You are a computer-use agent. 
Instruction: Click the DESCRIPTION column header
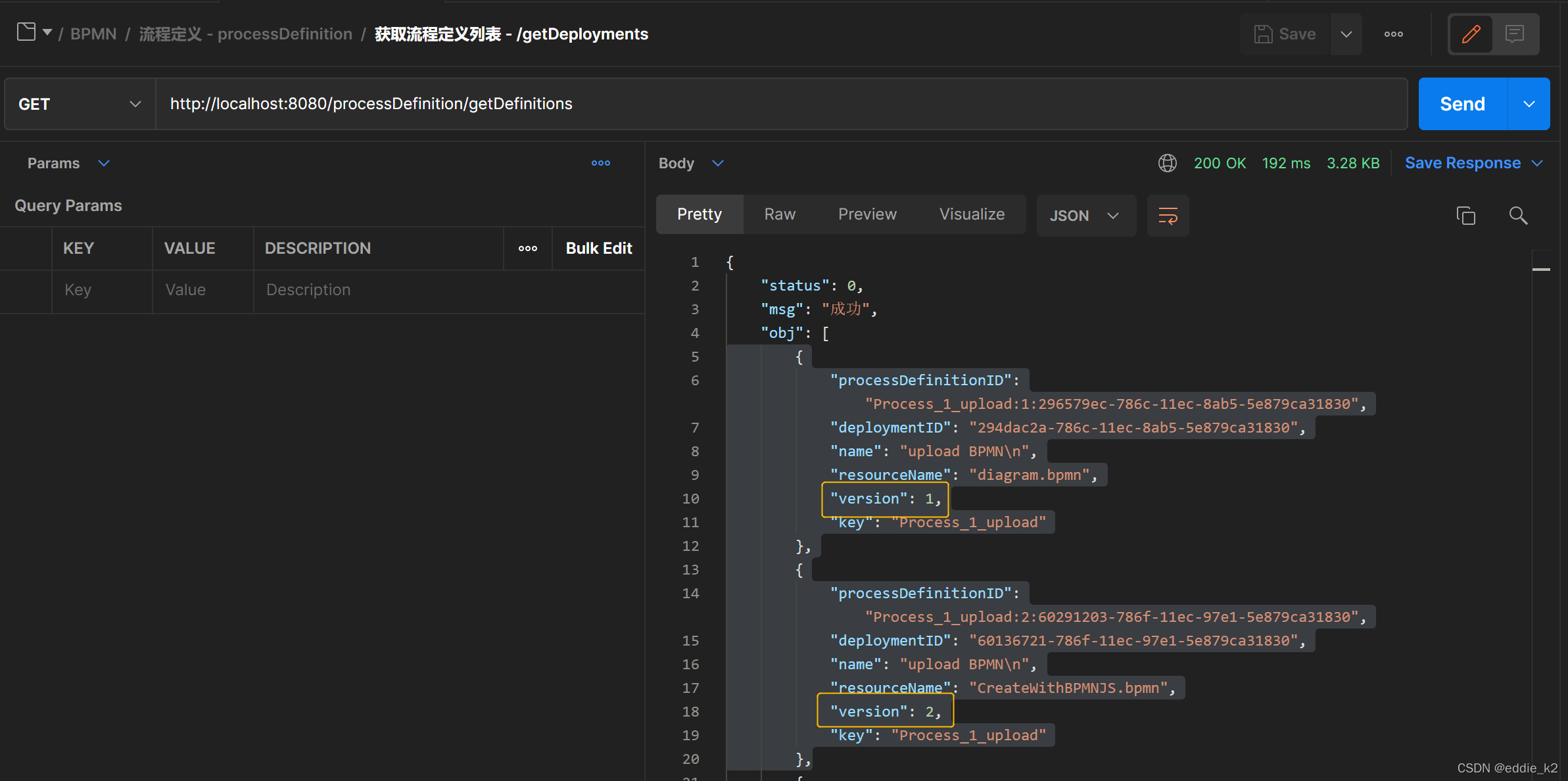pyautogui.click(x=318, y=248)
